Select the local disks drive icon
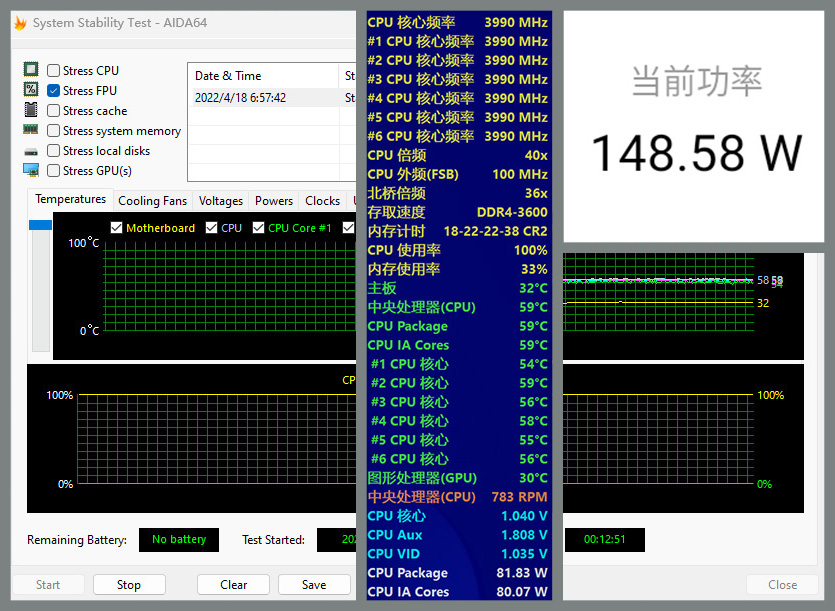The height and width of the screenshot is (611, 835). 32,150
